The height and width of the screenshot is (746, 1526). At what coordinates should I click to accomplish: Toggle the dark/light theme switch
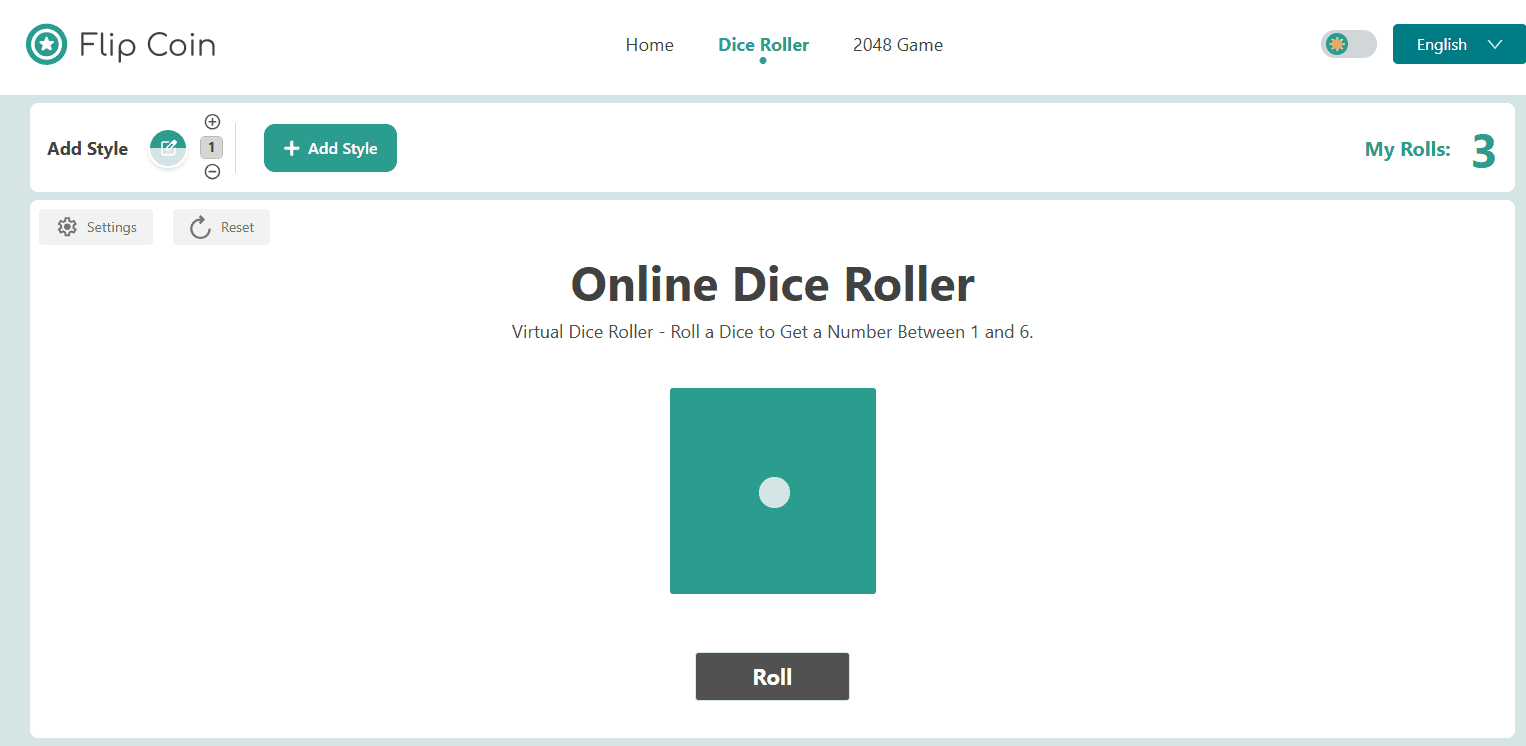(x=1348, y=44)
